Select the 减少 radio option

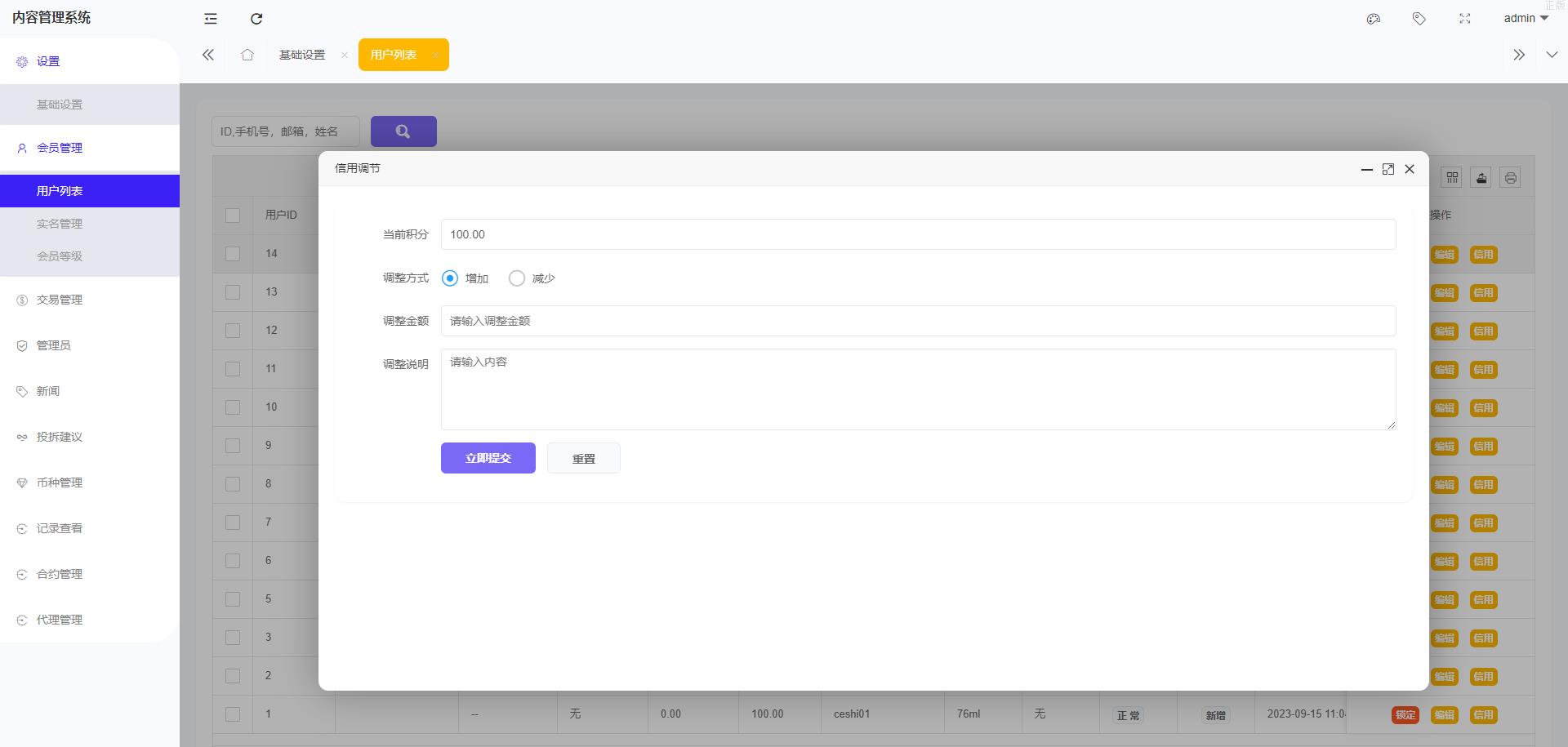pyautogui.click(x=517, y=278)
